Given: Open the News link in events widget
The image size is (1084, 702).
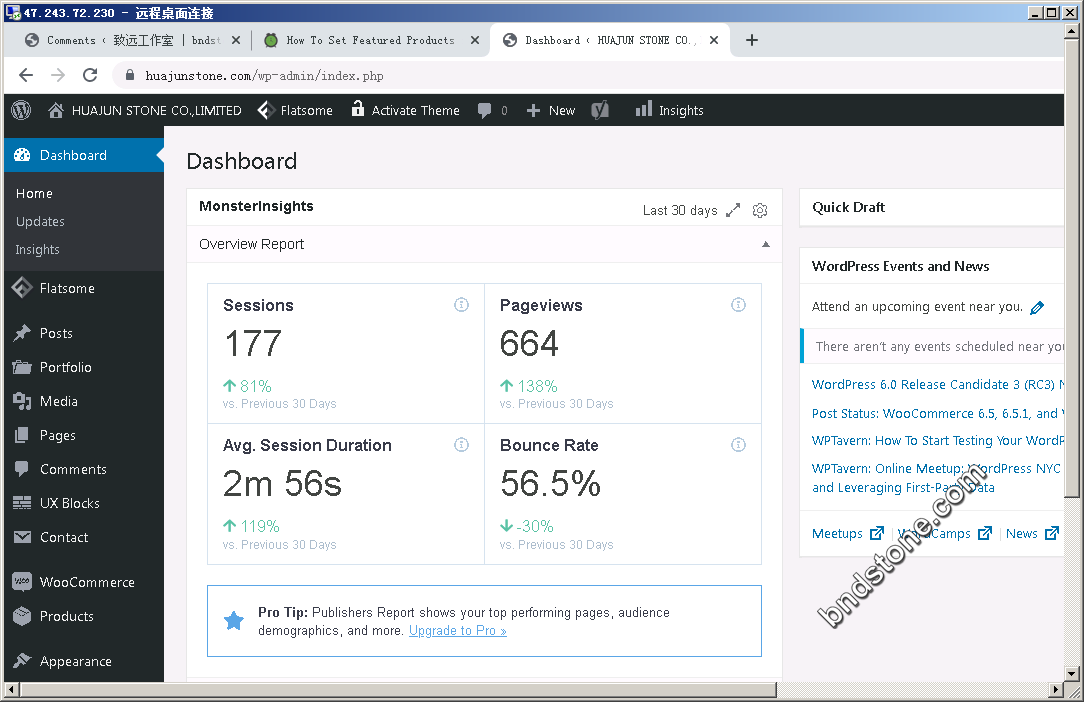Looking at the screenshot, I should 1032,533.
